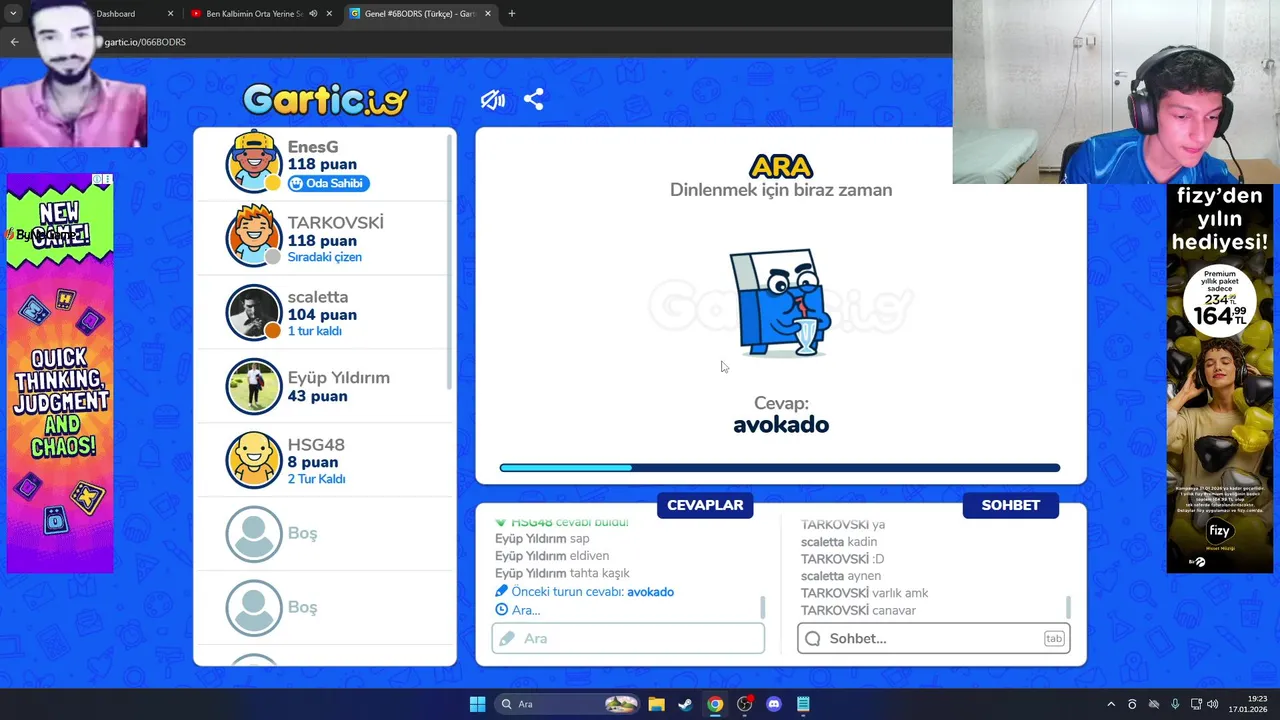
Task: Click the chat panel scrollbar
Action: click(x=1068, y=607)
